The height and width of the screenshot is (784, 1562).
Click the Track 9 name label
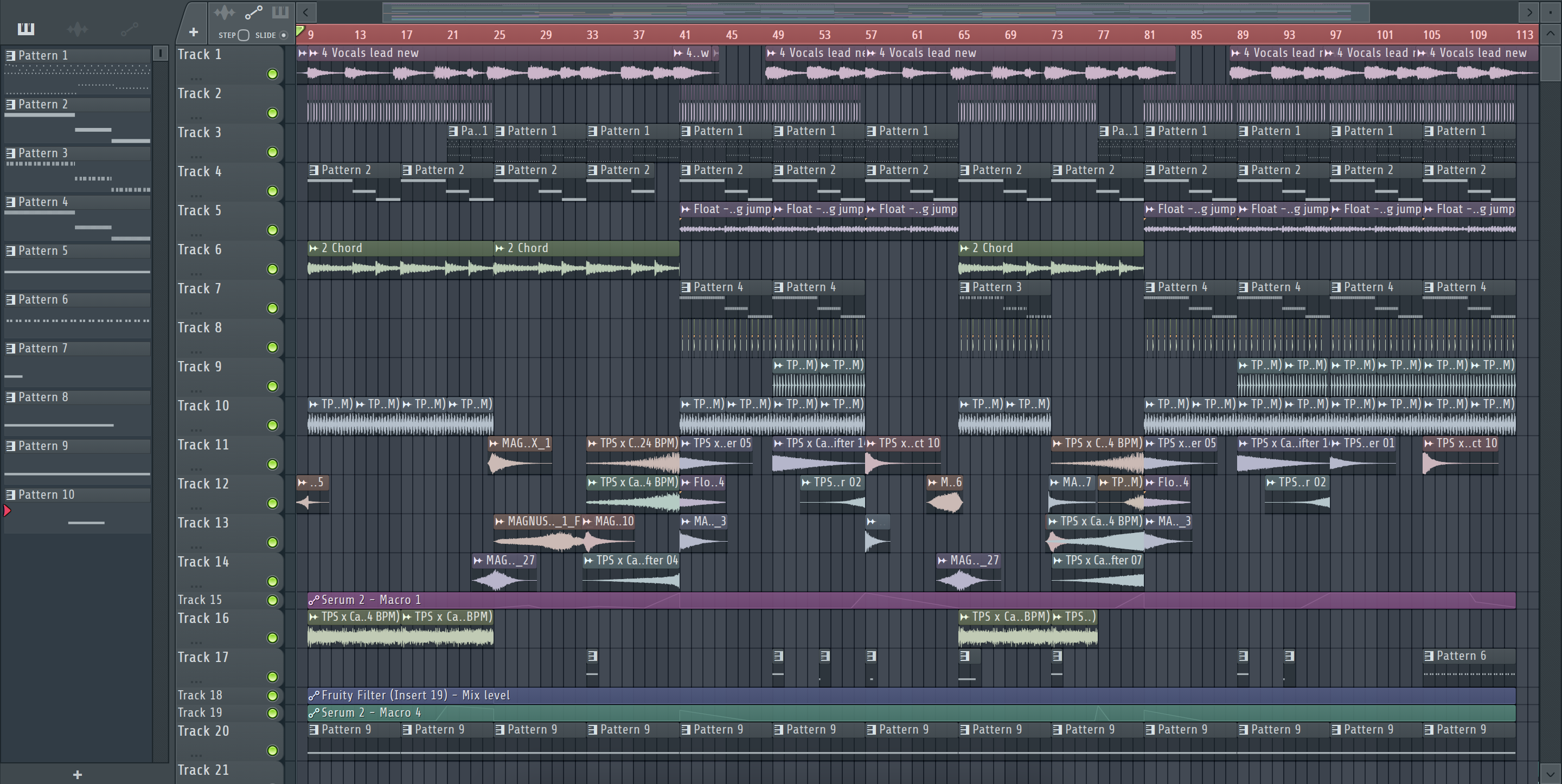click(x=200, y=366)
